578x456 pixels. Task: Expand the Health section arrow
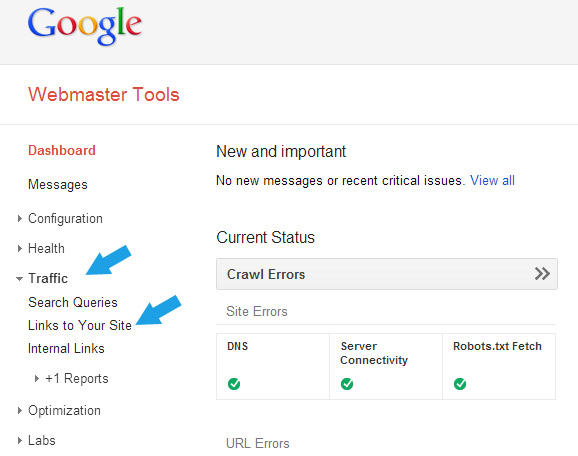[x=20, y=248]
